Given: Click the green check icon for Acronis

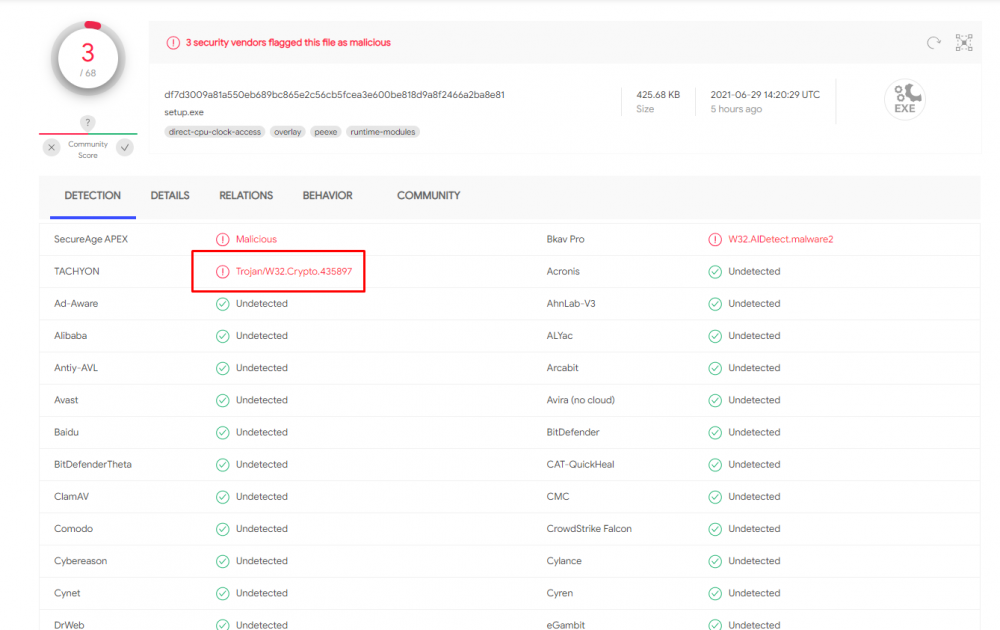Looking at the screenshot, I should click(x=715, y=272).
